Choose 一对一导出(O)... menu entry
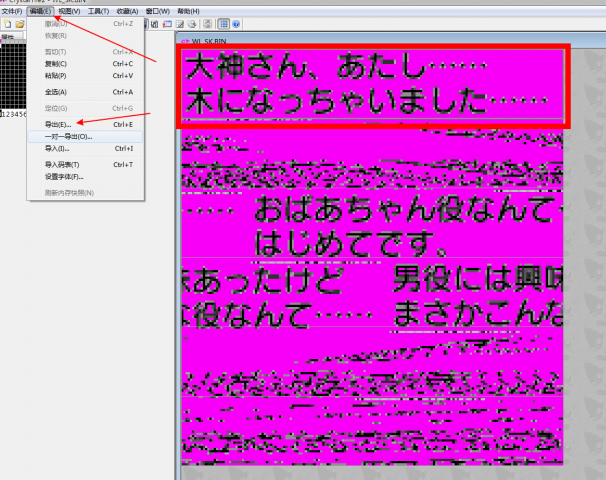The width and height of the screenshot is (606, 480). click(85, 136)
